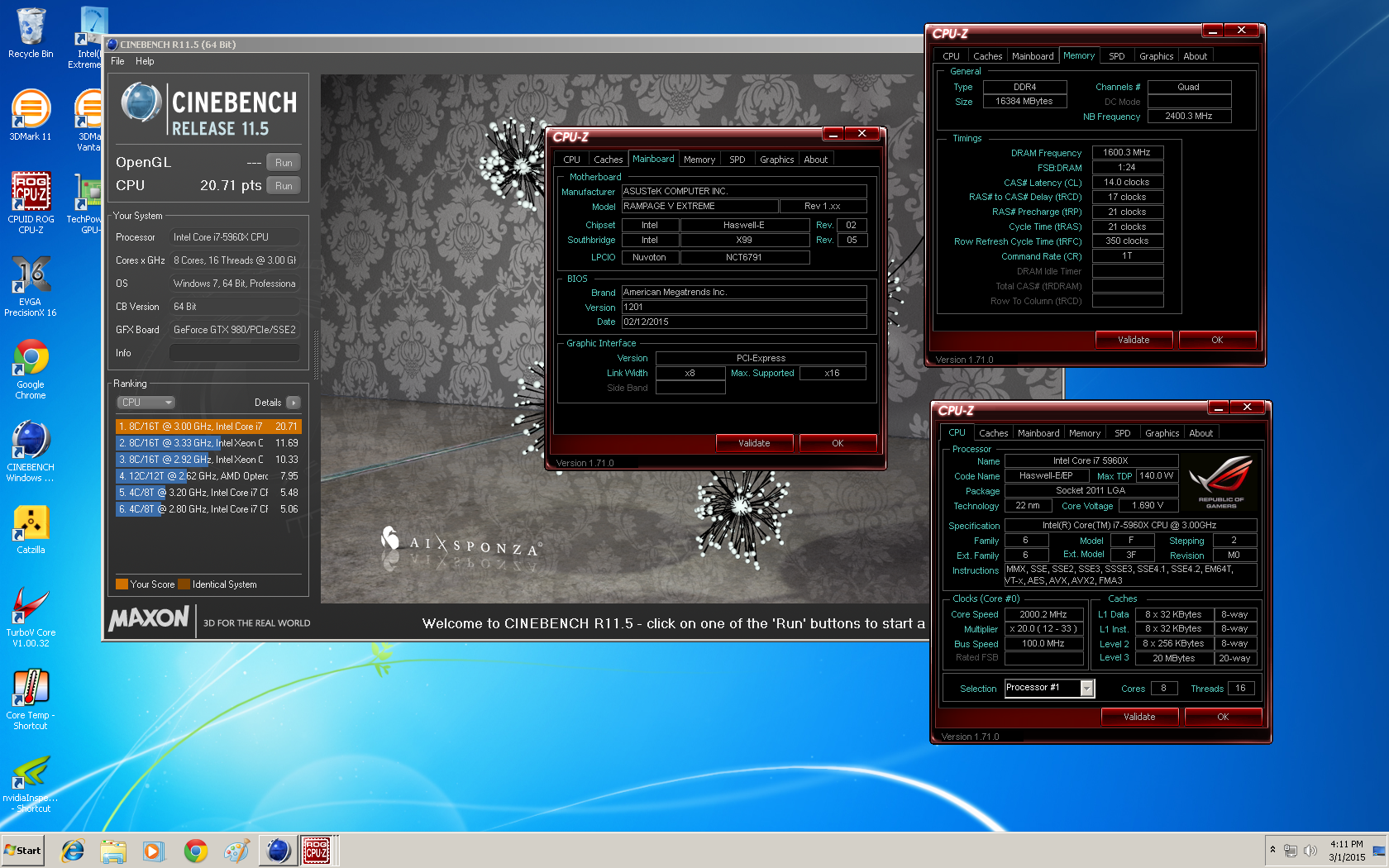This screenshot has width=1389, height=868.
Task: Click the volume speaker tray icon
Action: click(1310, 851)
